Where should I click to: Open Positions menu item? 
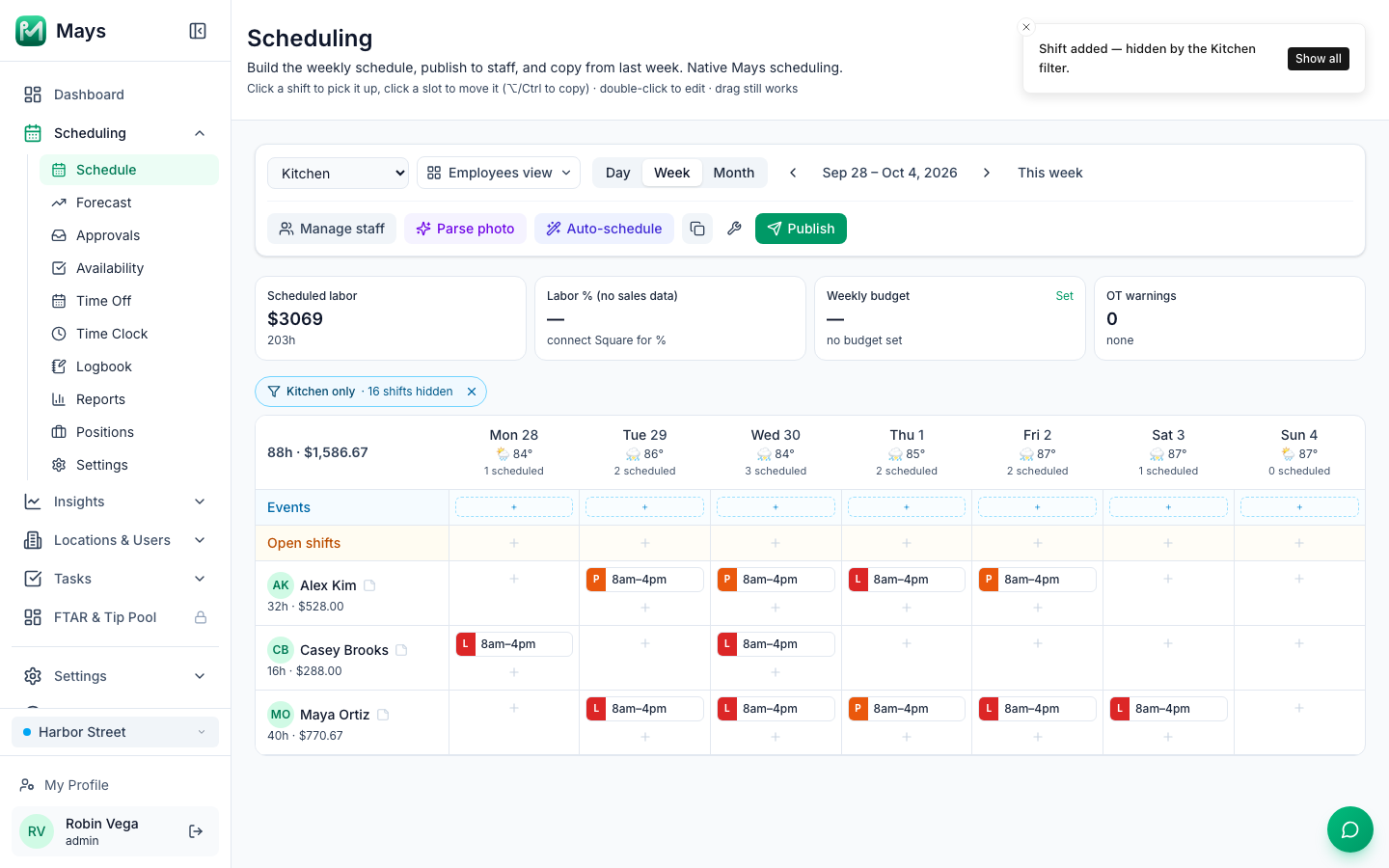pos(129,432)
